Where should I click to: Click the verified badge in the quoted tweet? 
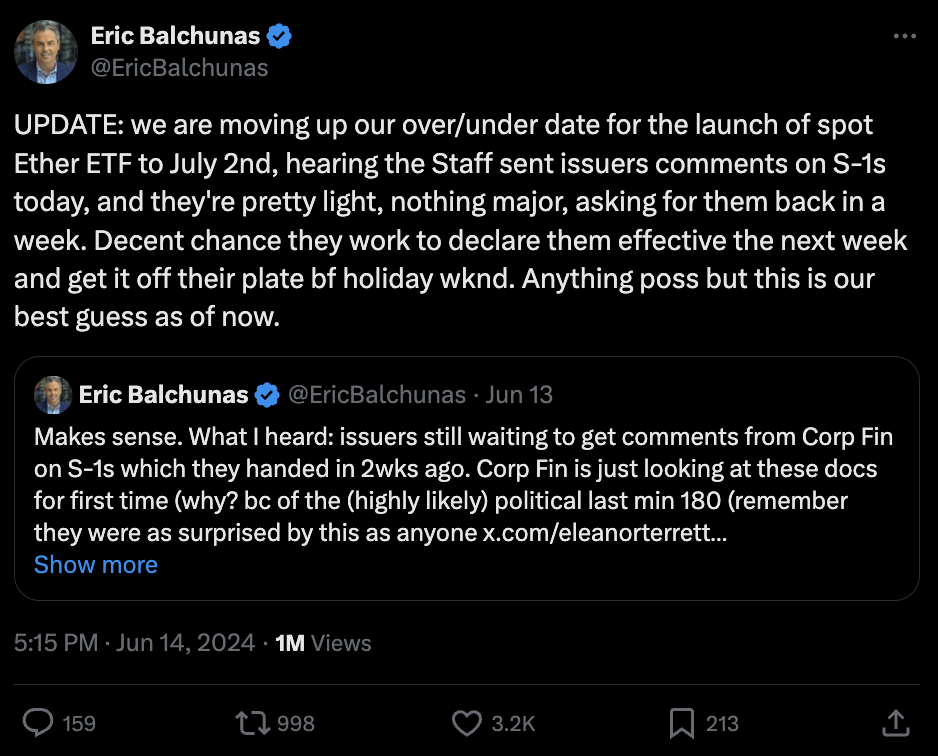point(267,395)
